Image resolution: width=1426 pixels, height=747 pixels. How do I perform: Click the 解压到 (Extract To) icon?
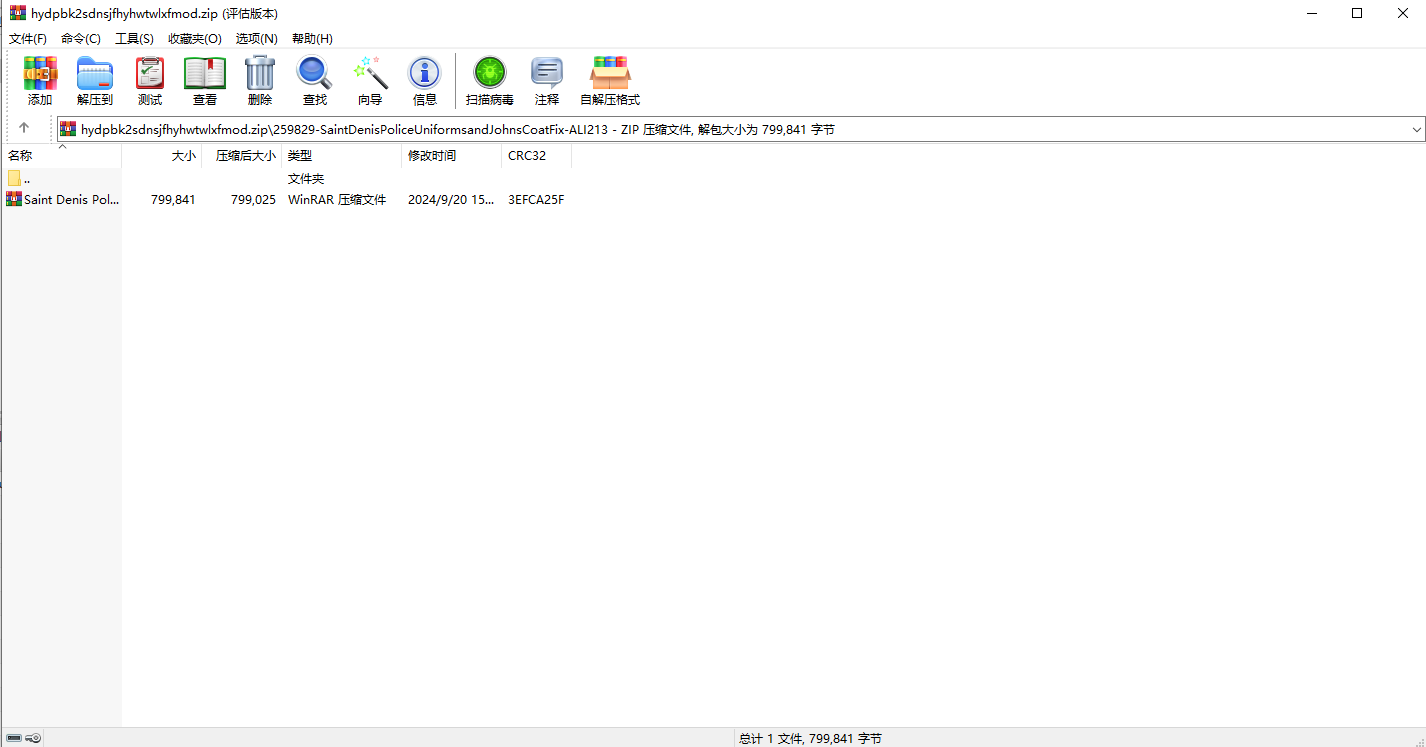95,74
